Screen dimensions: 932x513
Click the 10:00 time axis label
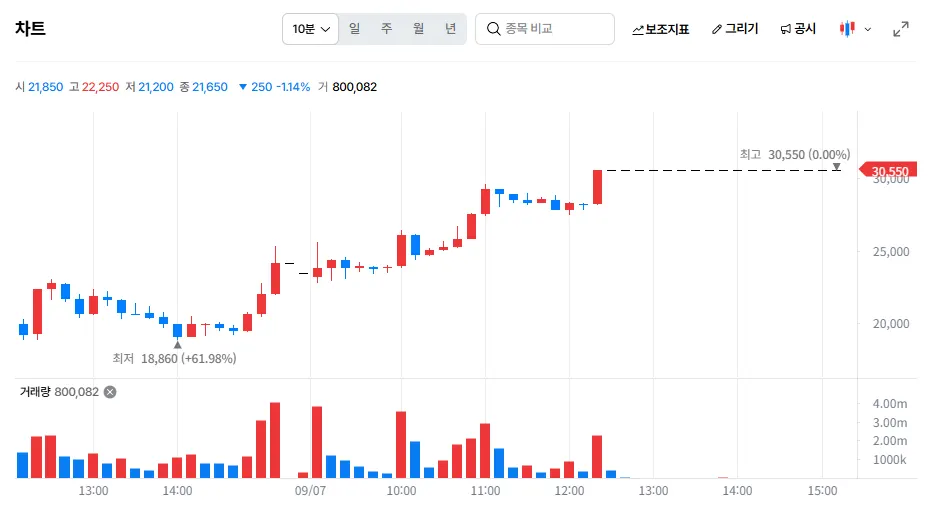tap(401, 491)
